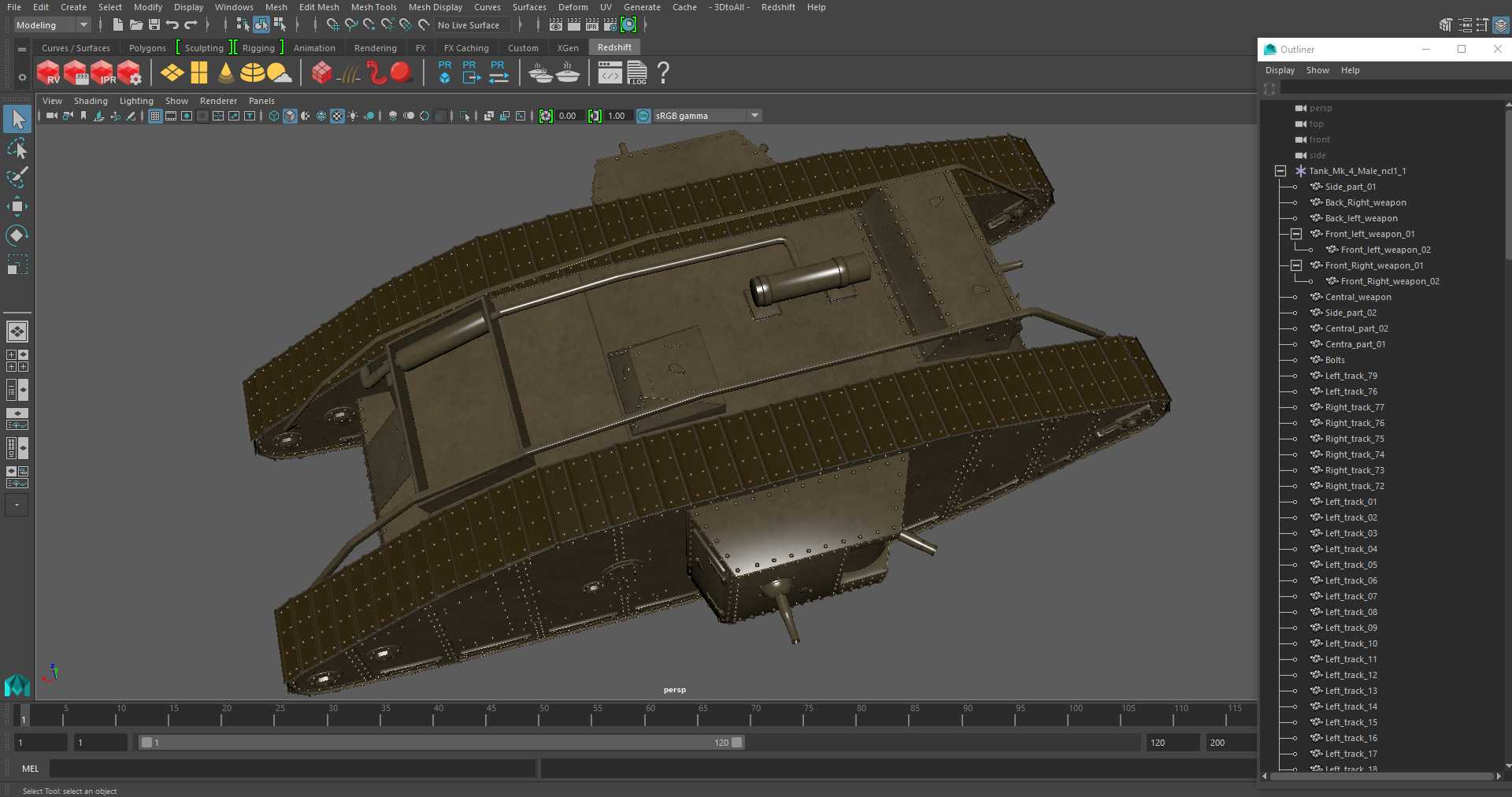Click the Redo arrow icon
Viewport: 1512px width, 797px height.
191,25
